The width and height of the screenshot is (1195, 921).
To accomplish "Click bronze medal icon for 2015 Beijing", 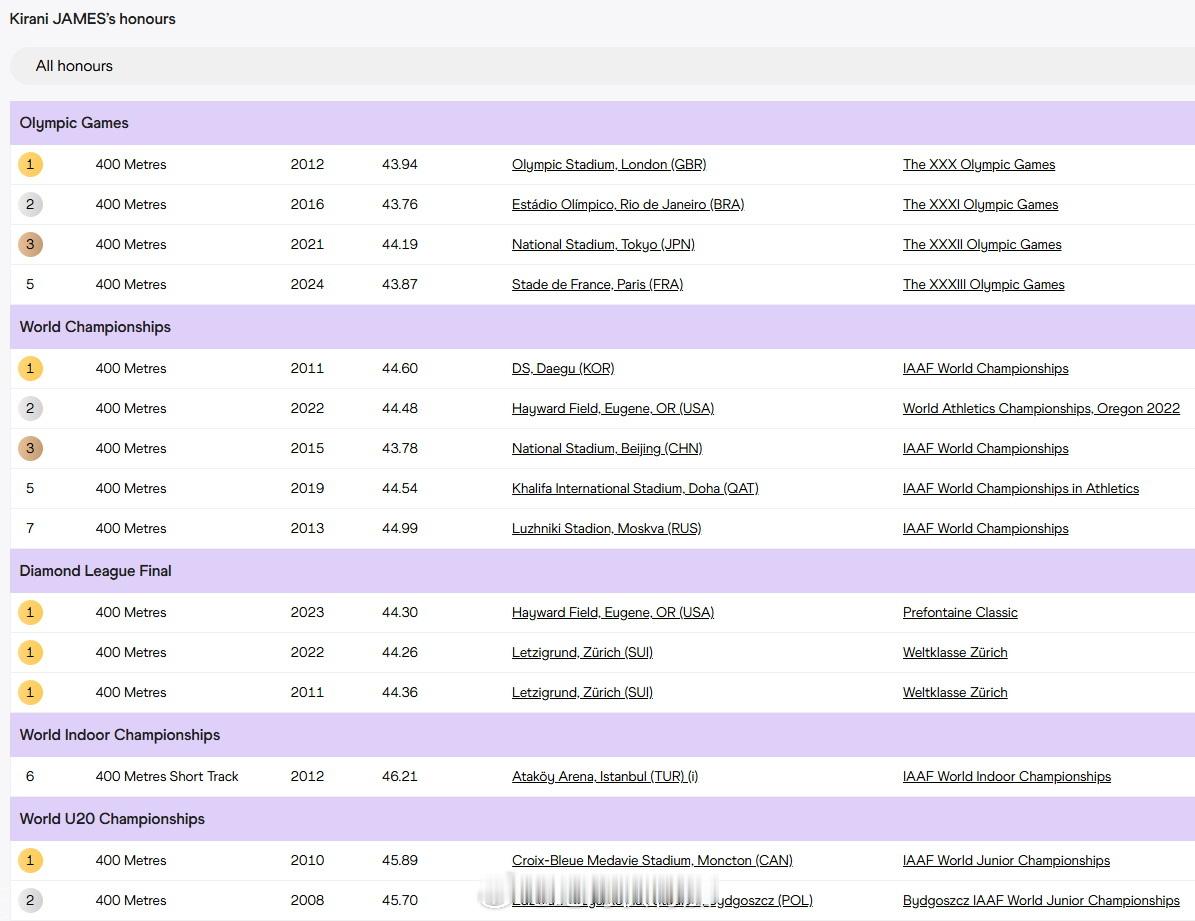I will coord(30,448).
